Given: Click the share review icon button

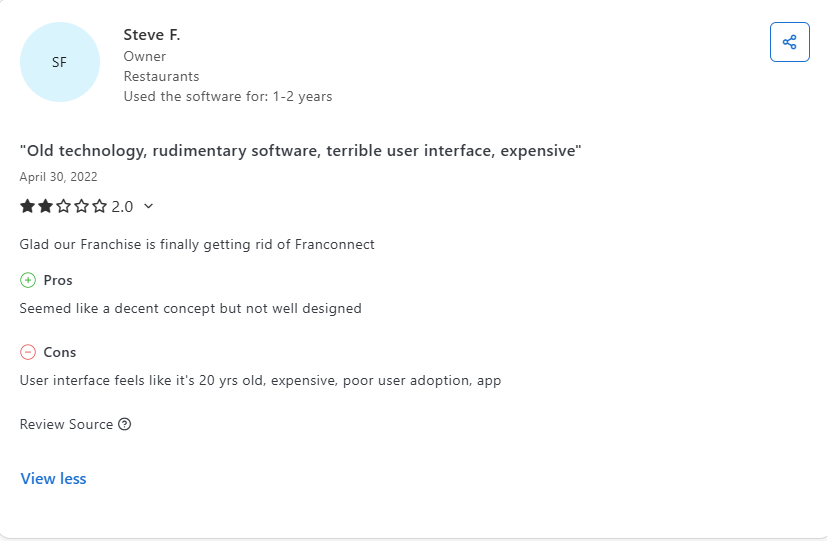Looking at the screenshot, I should (x=790, y=42).
